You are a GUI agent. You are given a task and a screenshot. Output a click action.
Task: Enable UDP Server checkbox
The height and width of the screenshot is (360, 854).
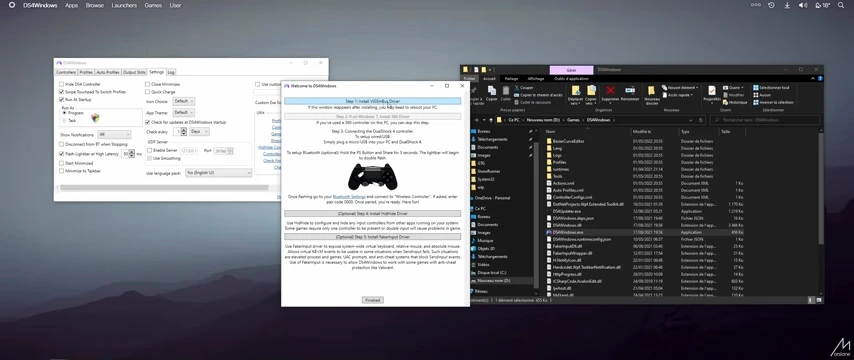[150, 150]
